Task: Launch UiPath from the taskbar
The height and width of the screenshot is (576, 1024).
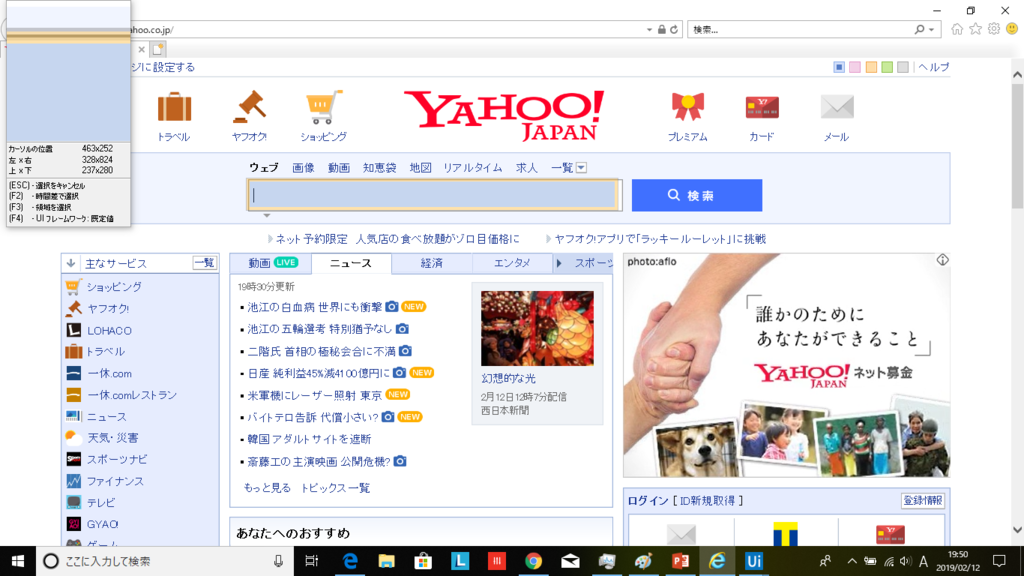Action: pyautogui.click(x=754, y=561)
